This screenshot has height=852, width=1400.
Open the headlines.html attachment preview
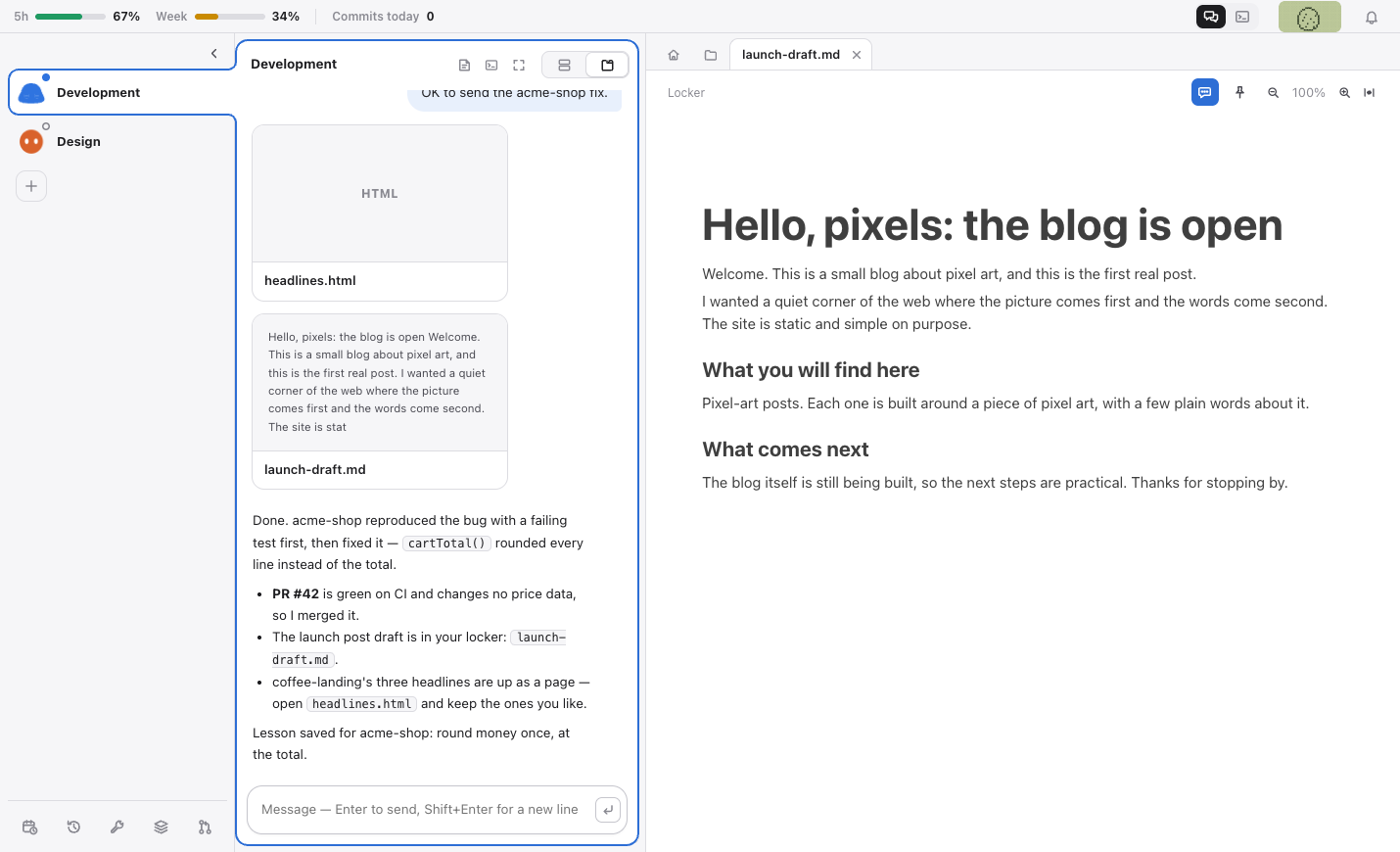click(x=380, y=194)
